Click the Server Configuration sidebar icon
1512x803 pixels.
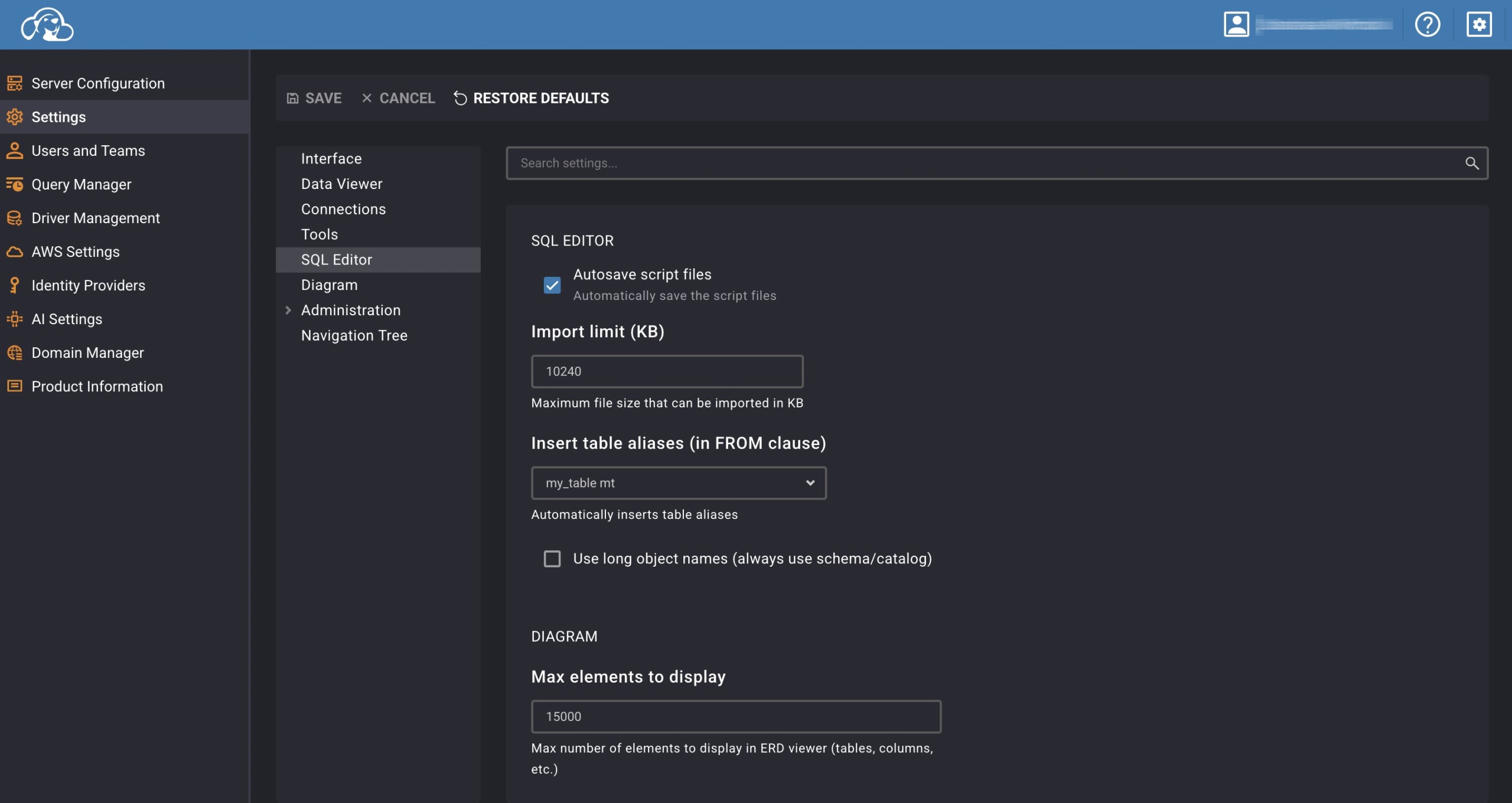click(x=15, y=83)
